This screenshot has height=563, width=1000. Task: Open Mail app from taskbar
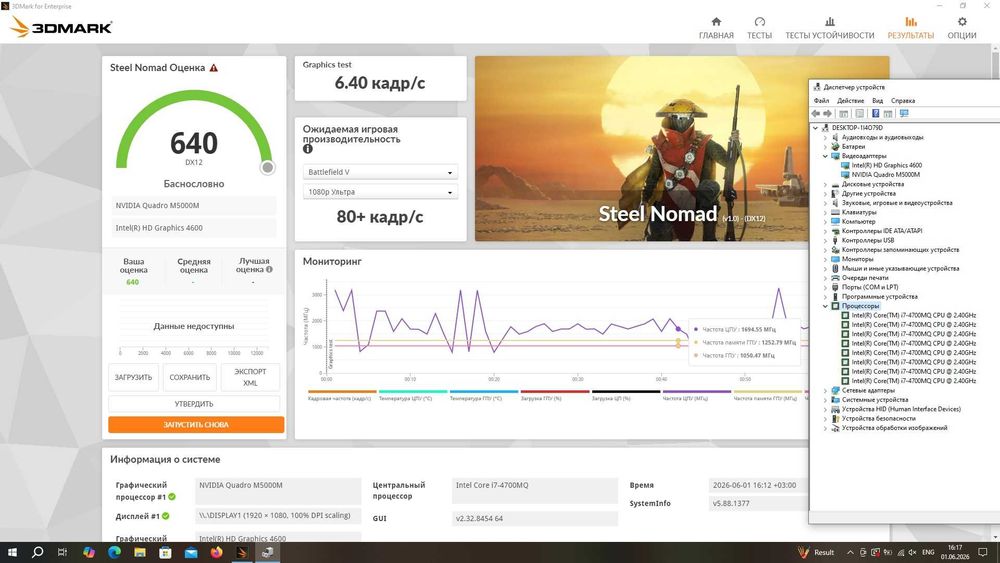click(x=191, y=552)
